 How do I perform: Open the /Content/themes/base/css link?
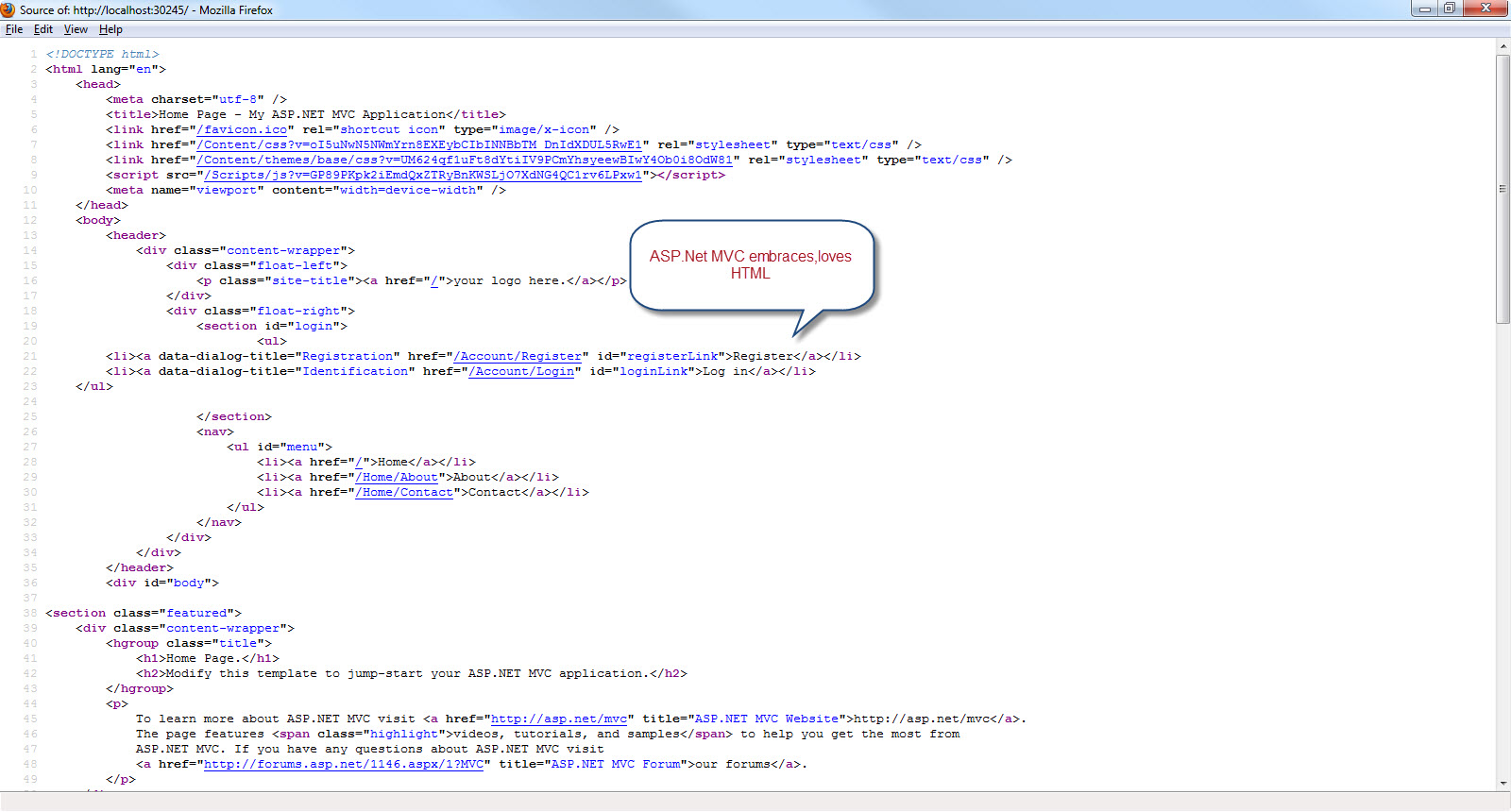pyautogui.click(x=465, y=160)
